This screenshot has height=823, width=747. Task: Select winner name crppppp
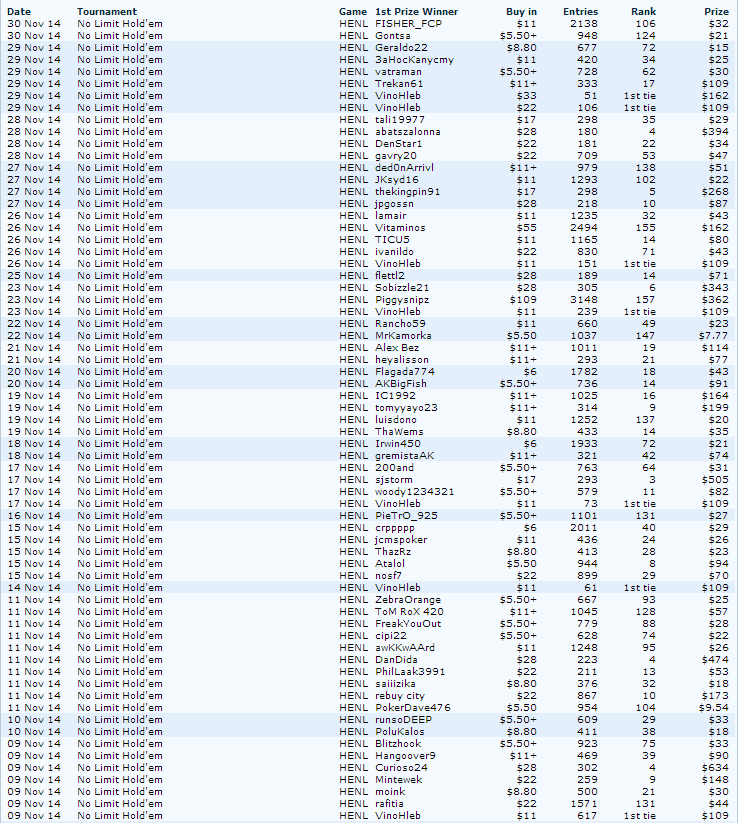395,528
